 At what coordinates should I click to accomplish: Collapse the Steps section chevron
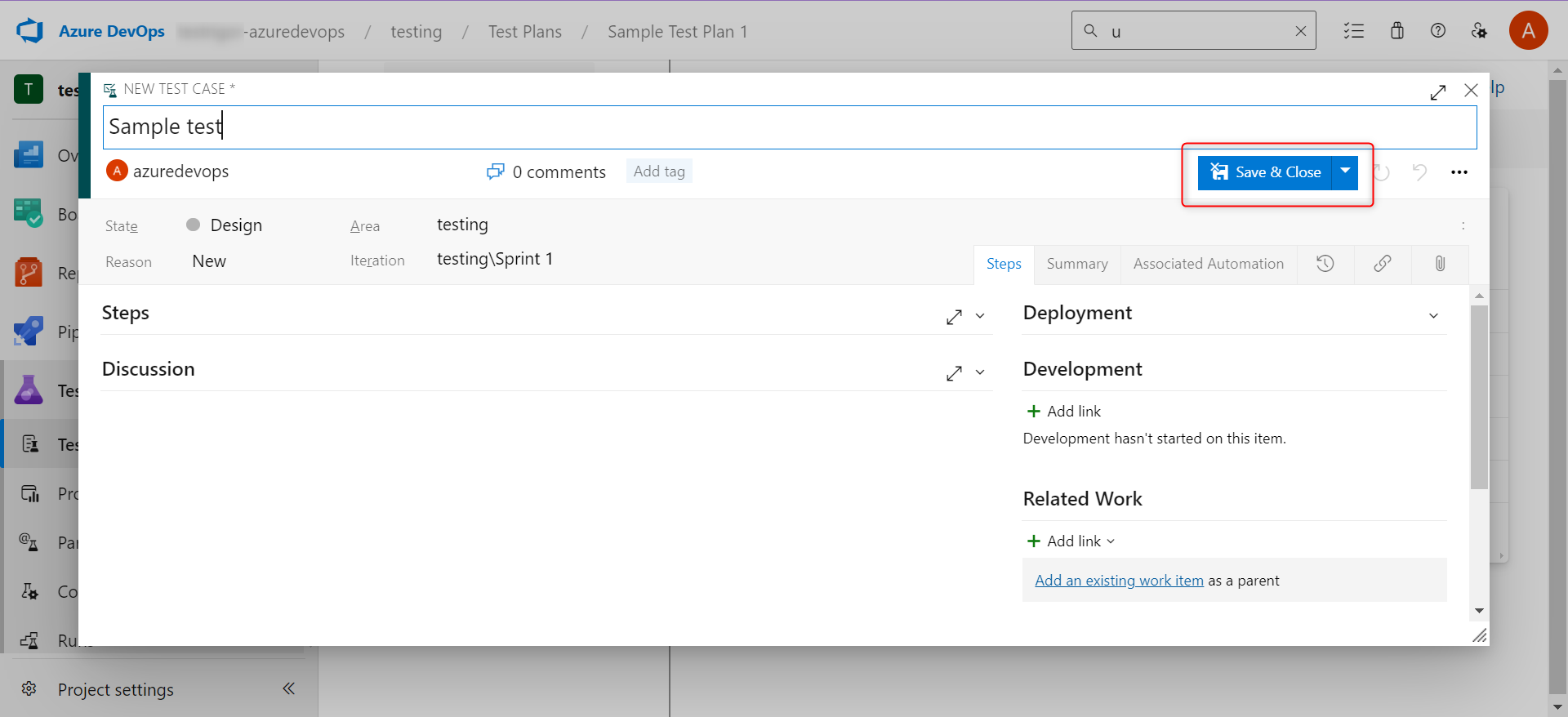(x=980, y=316)
